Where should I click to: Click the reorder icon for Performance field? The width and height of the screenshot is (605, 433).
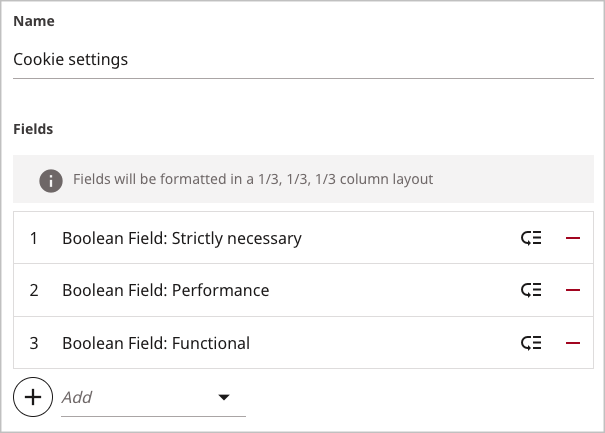click(x=531, y=290)
